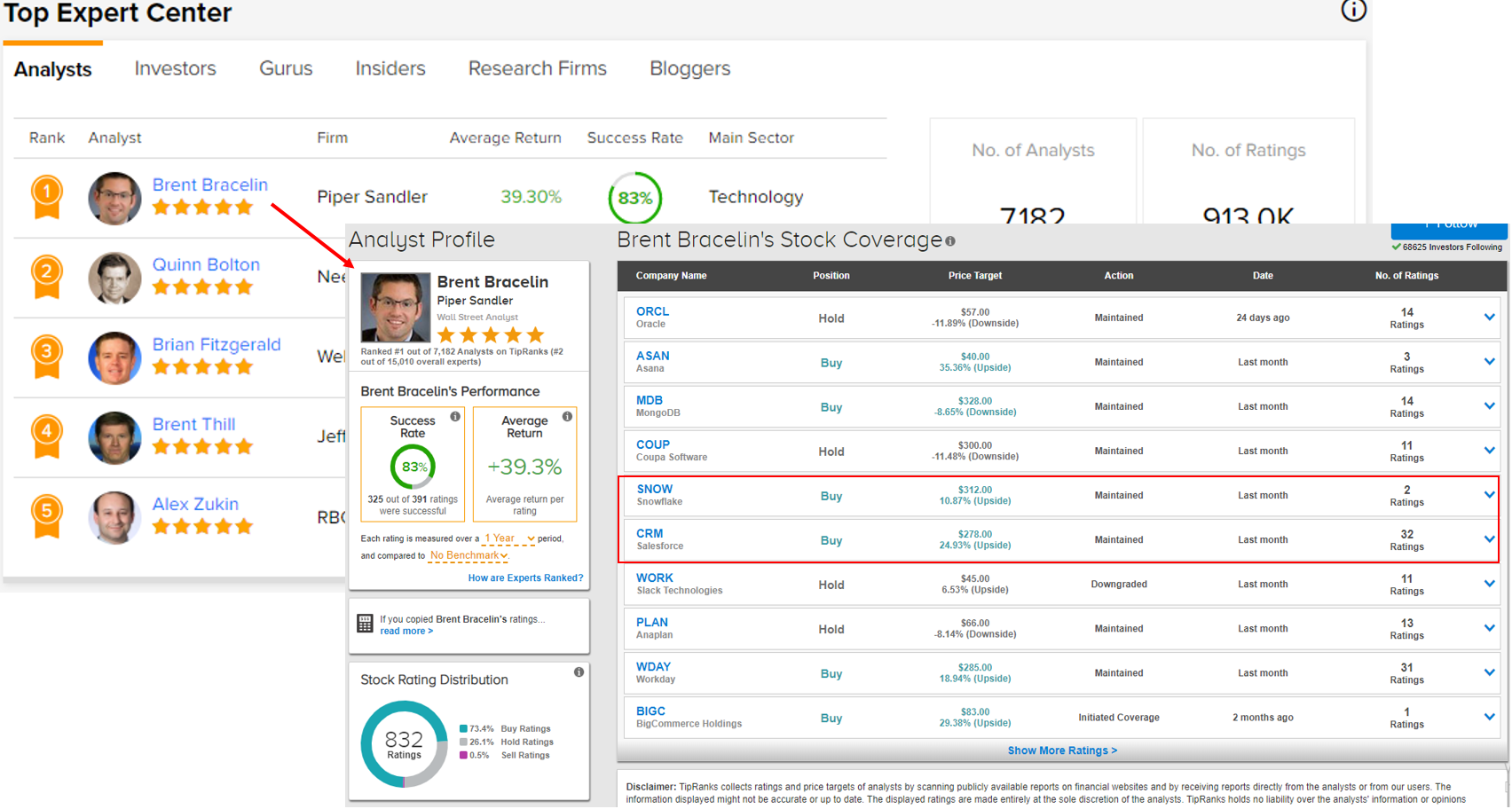Switch to the Gurus tab
Image resolution: width=1512 pixels, height=809 pixels.
[x=286, y=68]
